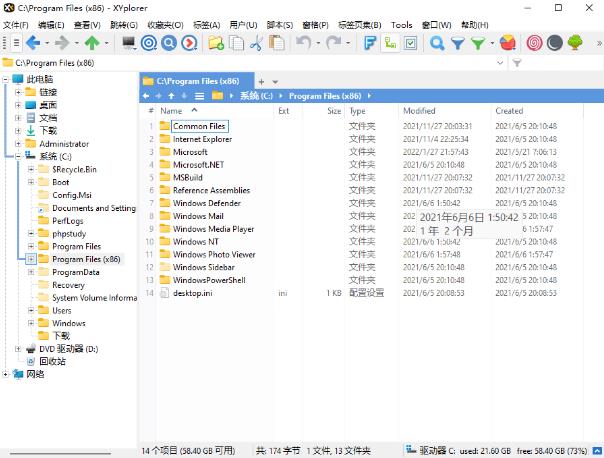Image resolution: width=604 pixels, height=458 pixels.
Task: Open the tab list dropdown arrow
Action: click(x=275, y=82)
